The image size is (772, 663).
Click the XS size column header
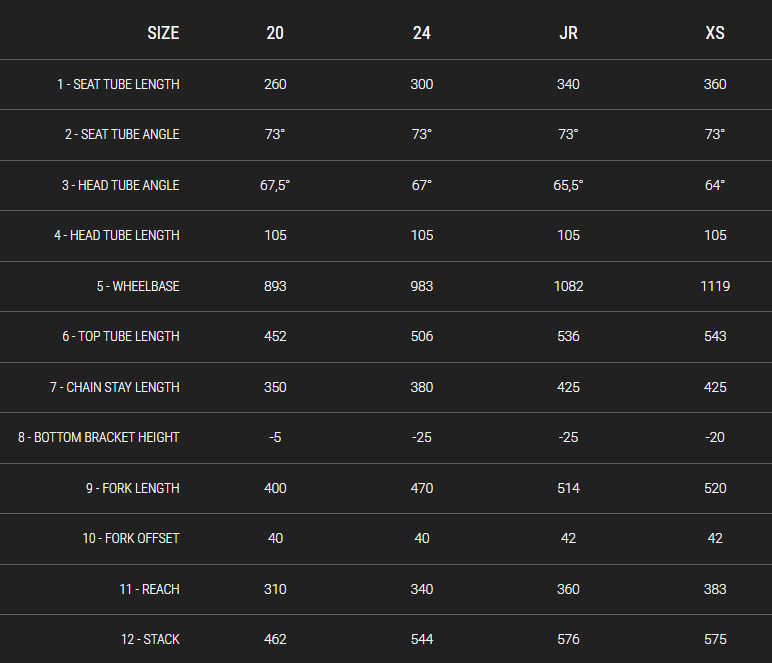[x=715, y=33]
